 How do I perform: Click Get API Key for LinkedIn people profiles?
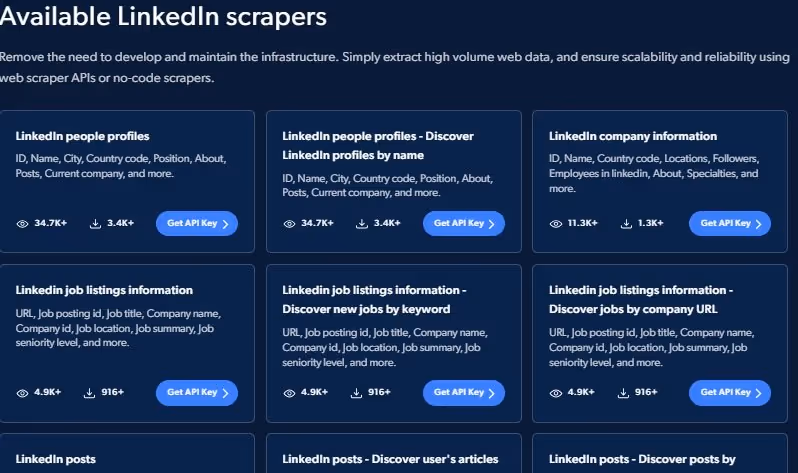(196, 224)
